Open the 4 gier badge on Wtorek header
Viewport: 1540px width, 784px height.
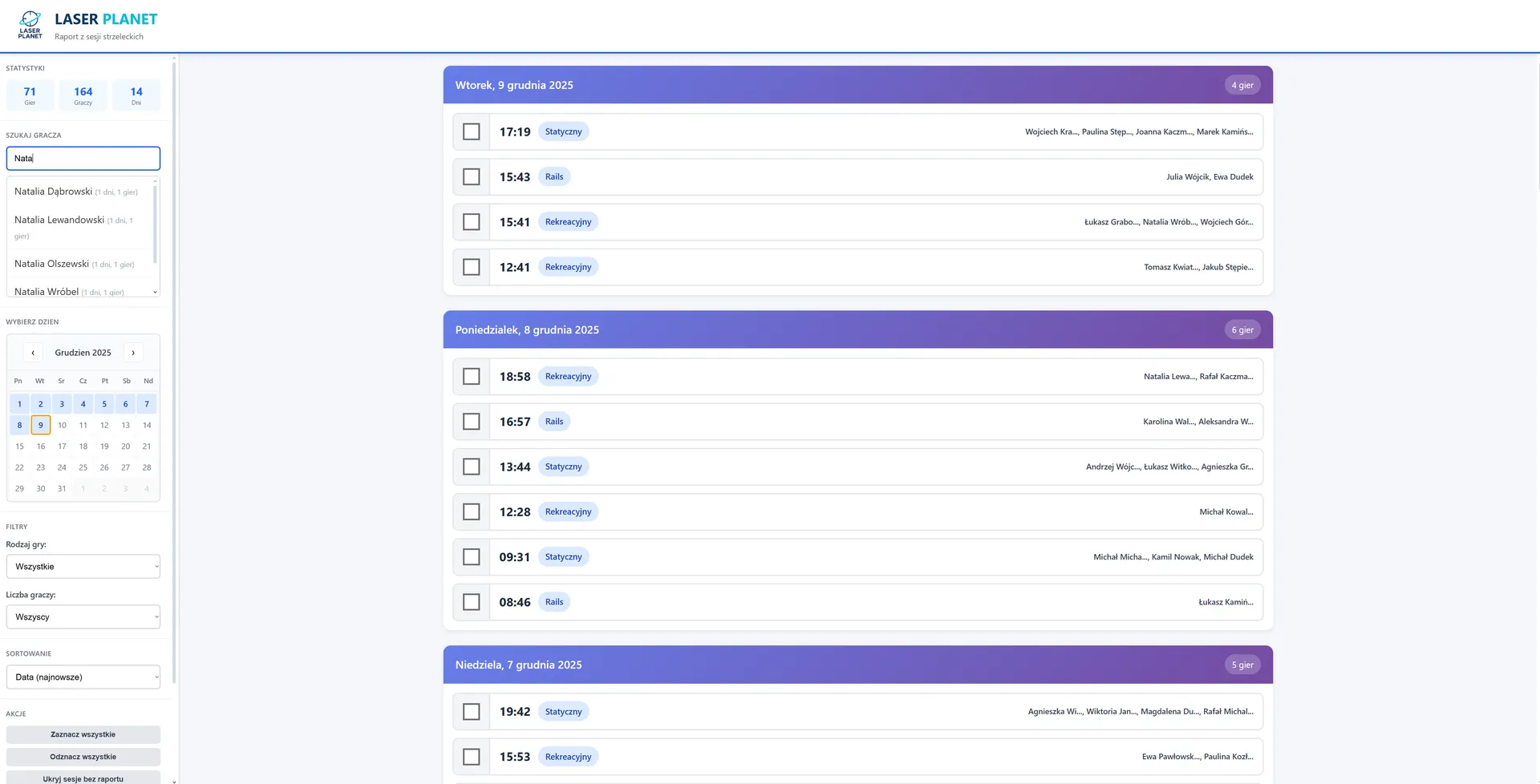(x=1242, y=85)
